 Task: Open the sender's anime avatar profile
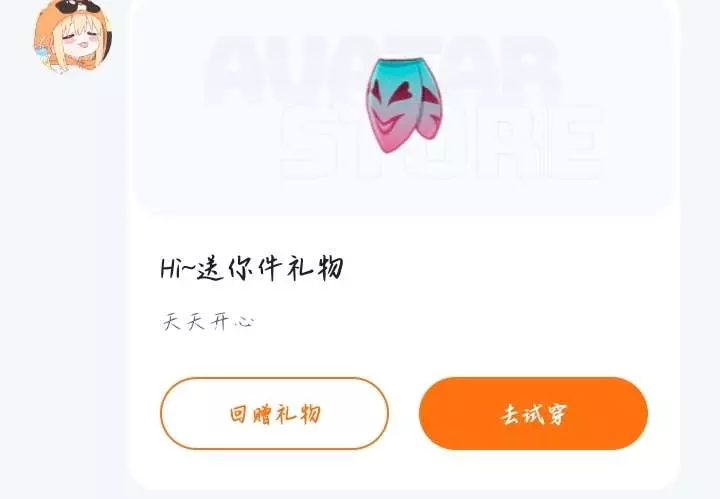point(72,36)
